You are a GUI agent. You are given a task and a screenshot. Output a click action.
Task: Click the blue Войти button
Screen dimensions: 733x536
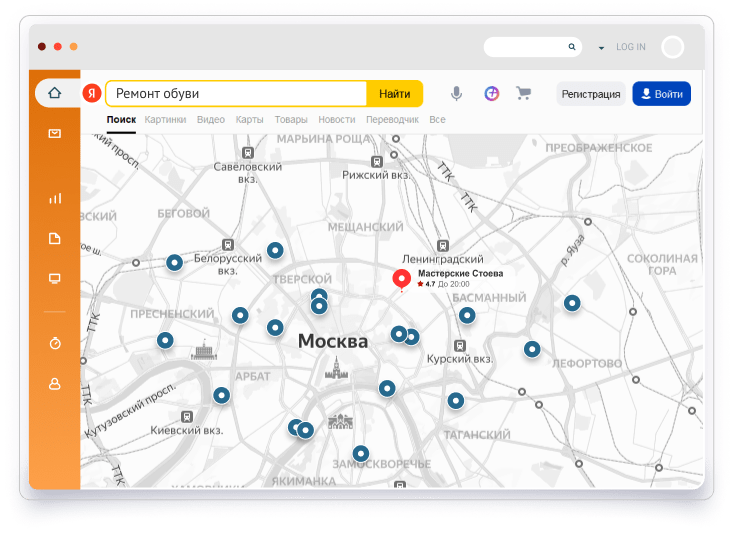click(x=661, y=94)
